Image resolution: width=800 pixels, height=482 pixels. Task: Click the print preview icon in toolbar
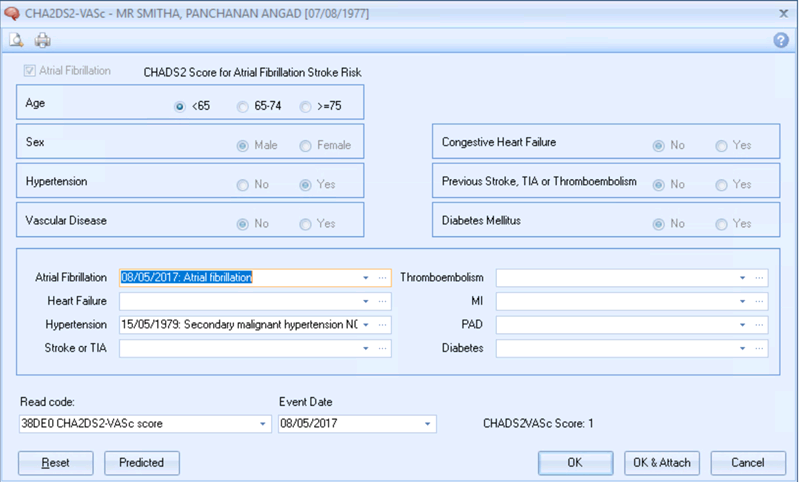click(x=17, y=41)
